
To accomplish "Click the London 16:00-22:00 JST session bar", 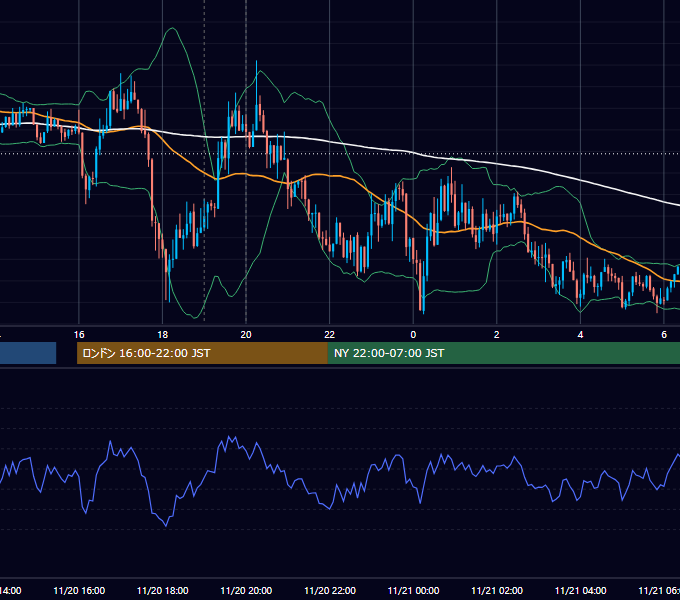I will pos(202,353).
